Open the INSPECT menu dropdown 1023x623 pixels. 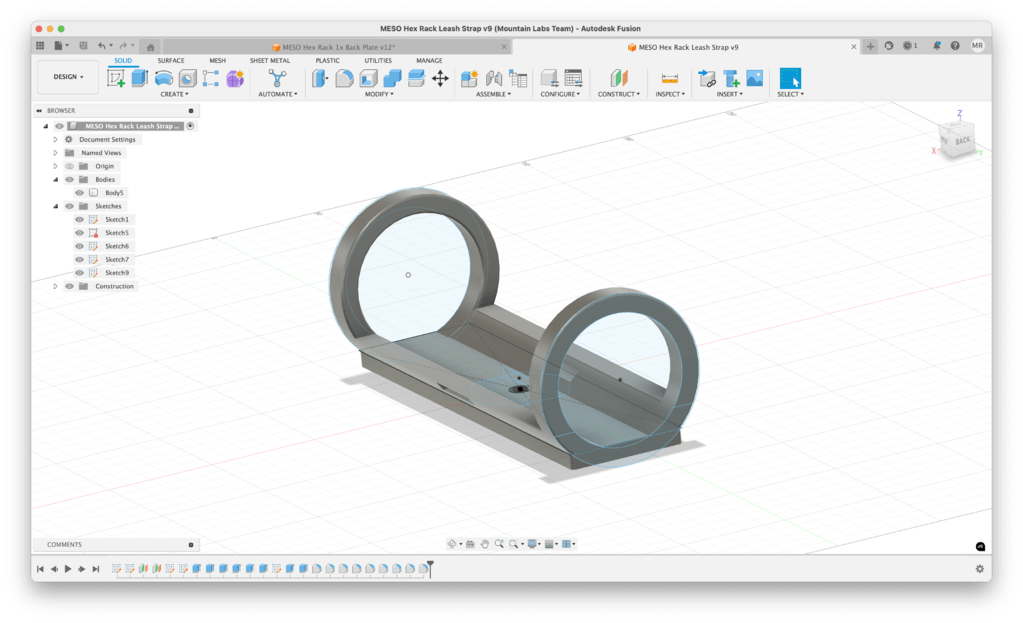[670, 94]
